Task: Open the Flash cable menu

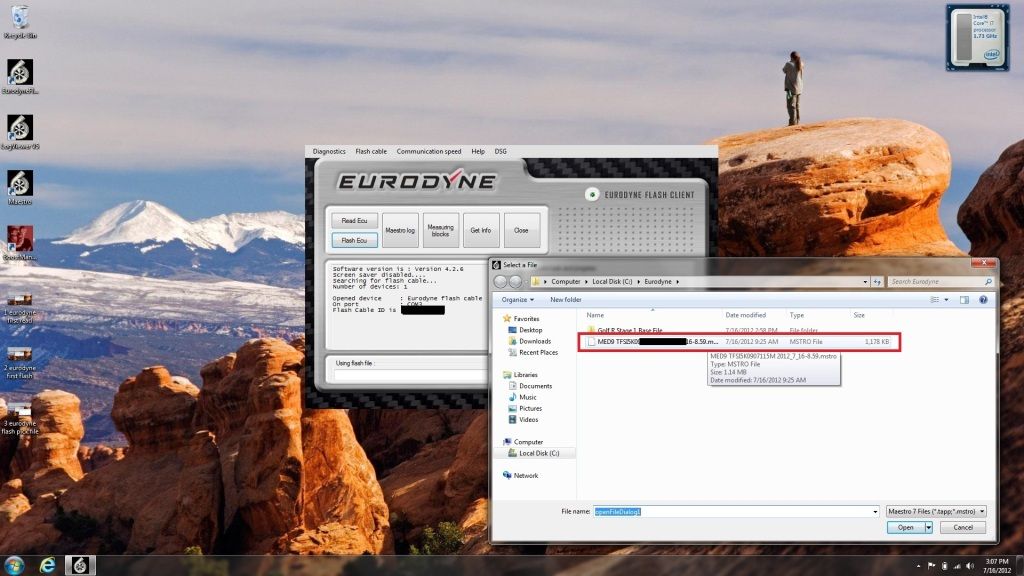Action: coord(371,152)
